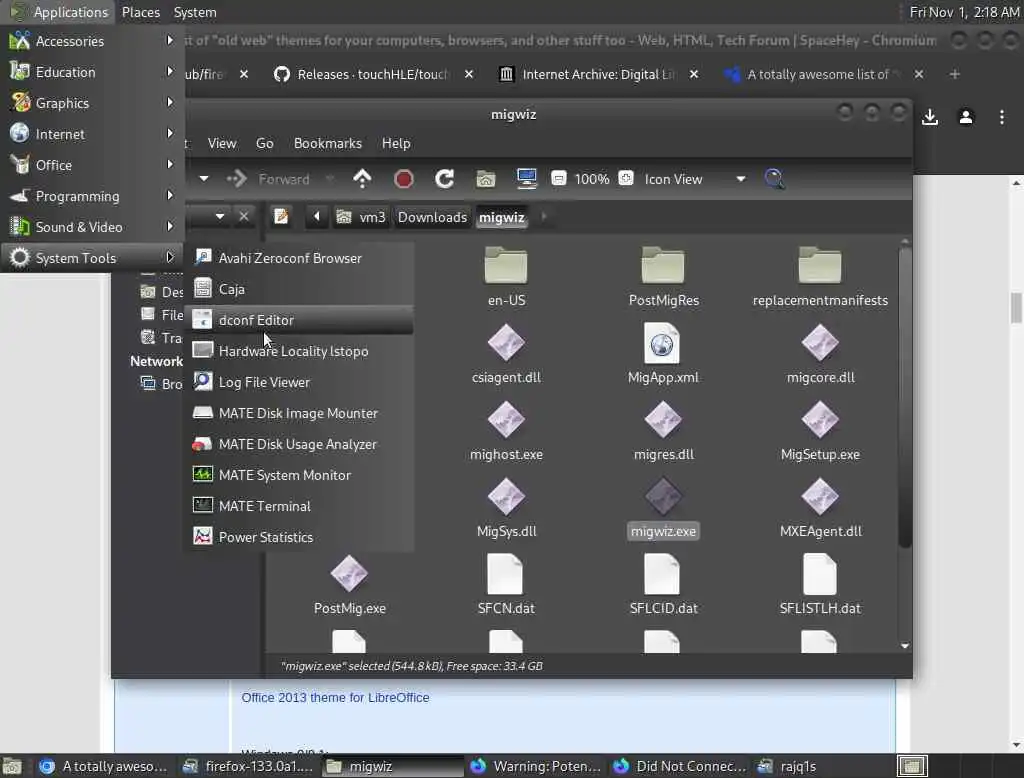Launch MATE Disk Image Mounter
Viewport: 1024px width, 778px height.
point(298,413)
